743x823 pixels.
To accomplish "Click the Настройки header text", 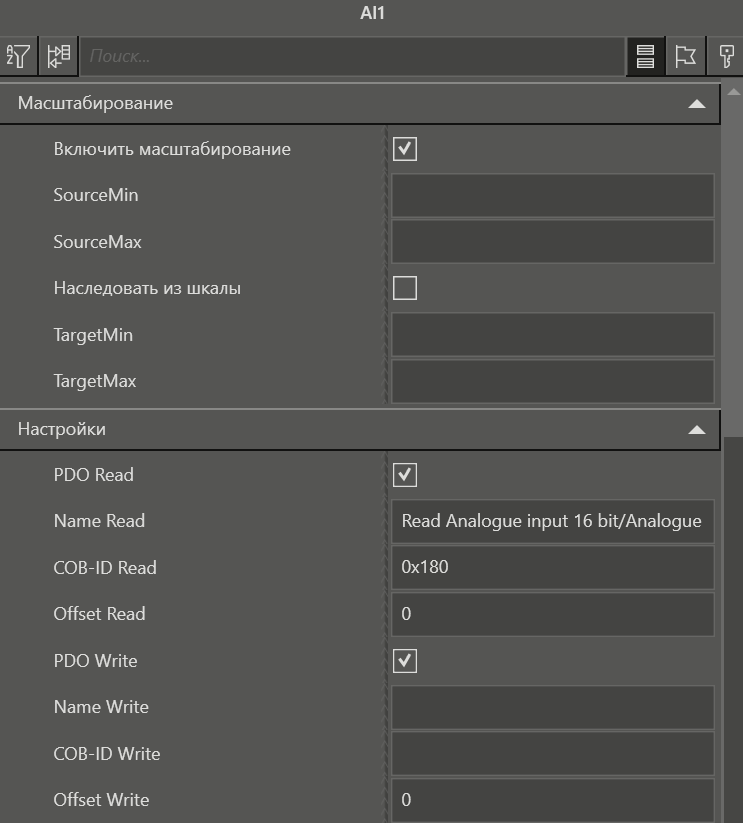I will 61,429.
